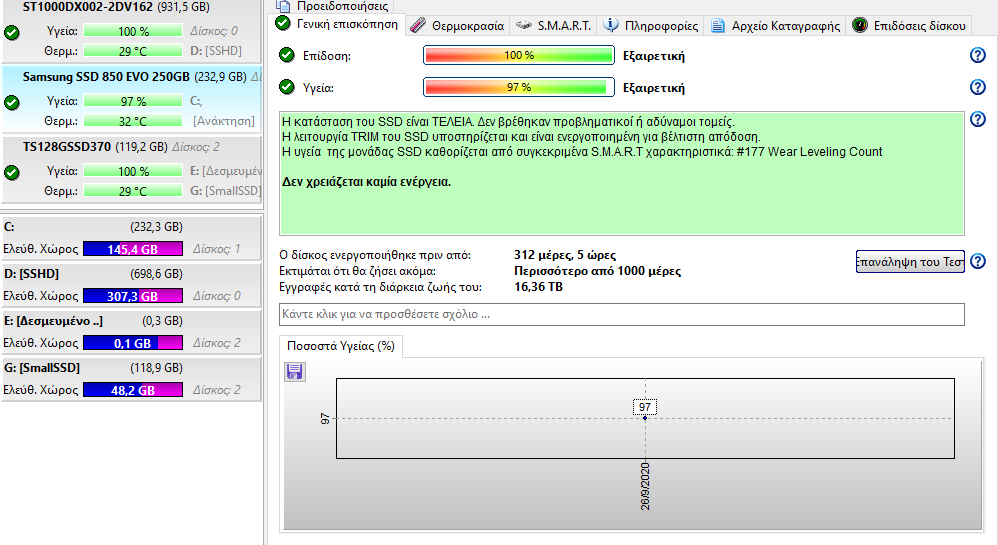Screen dimensions: 998x545
Task: Click the S.M.A.R.T. tab drive icon
Action: point(524,25)
